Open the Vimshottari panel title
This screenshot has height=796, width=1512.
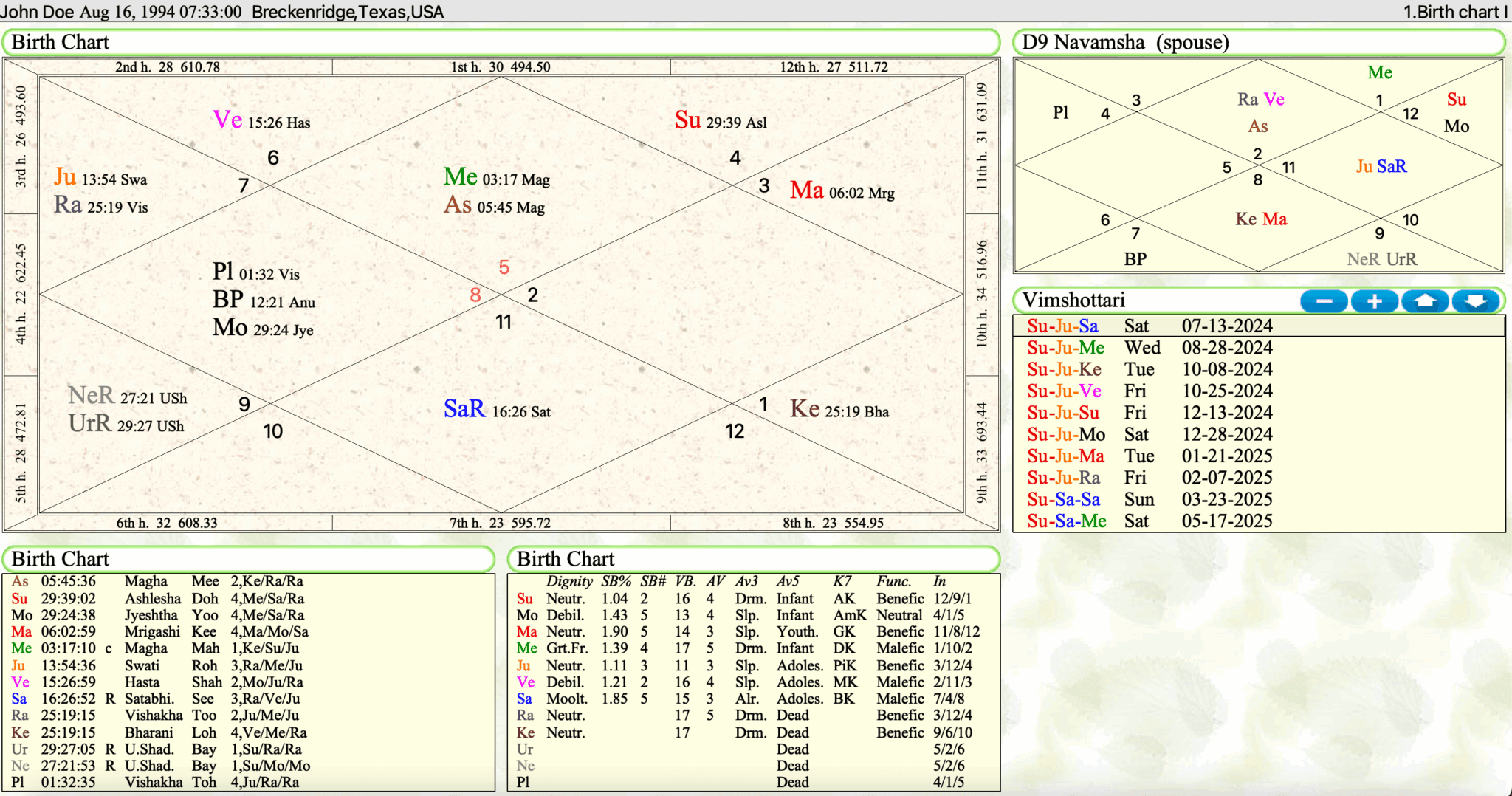(x=1074, y=301)
